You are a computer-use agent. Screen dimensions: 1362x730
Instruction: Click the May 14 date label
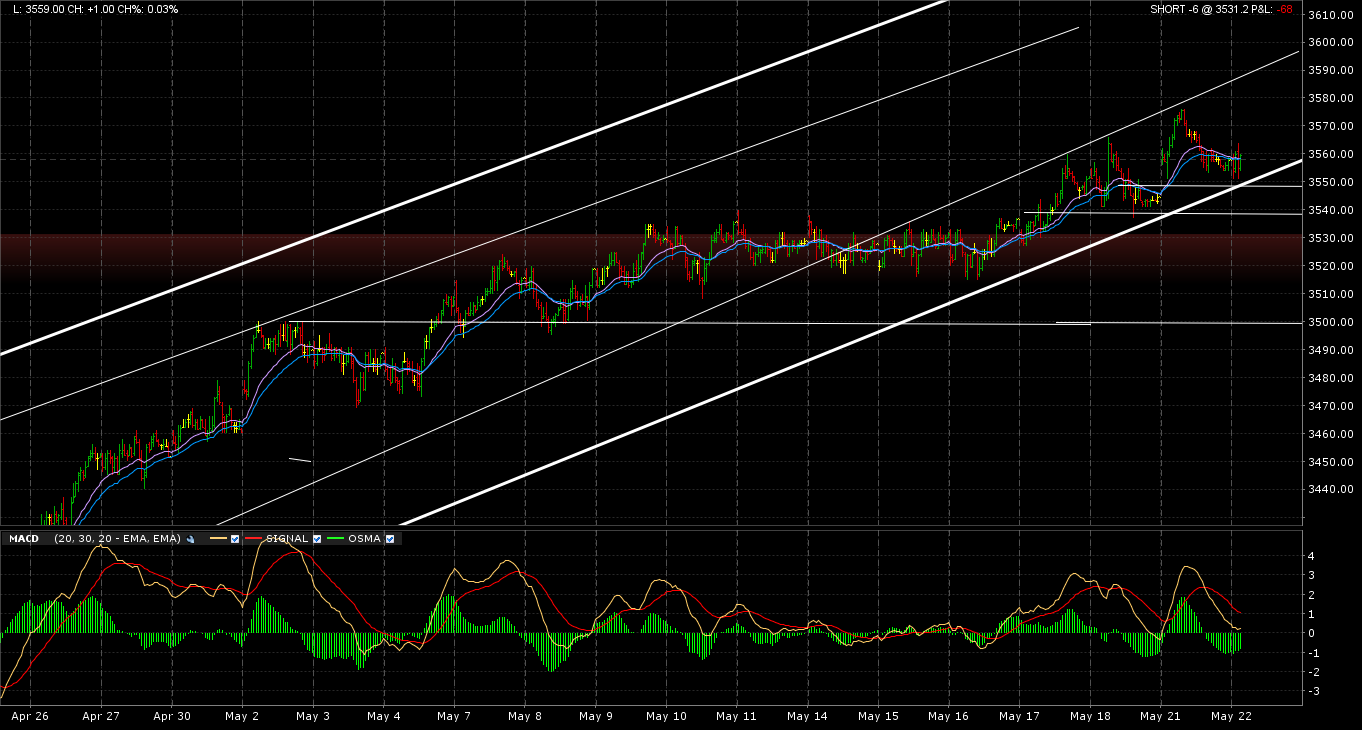807,716
